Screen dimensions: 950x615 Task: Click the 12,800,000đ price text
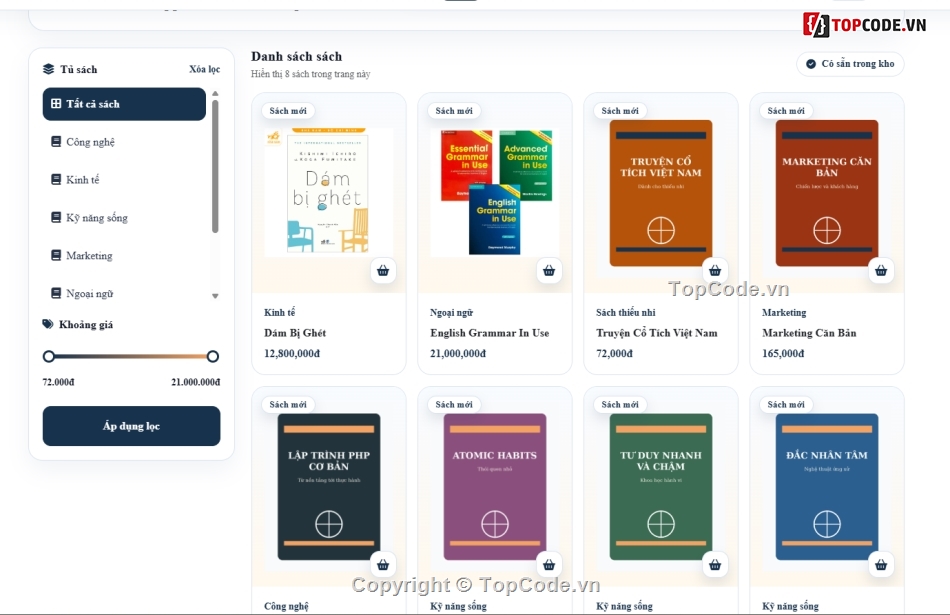292,353
